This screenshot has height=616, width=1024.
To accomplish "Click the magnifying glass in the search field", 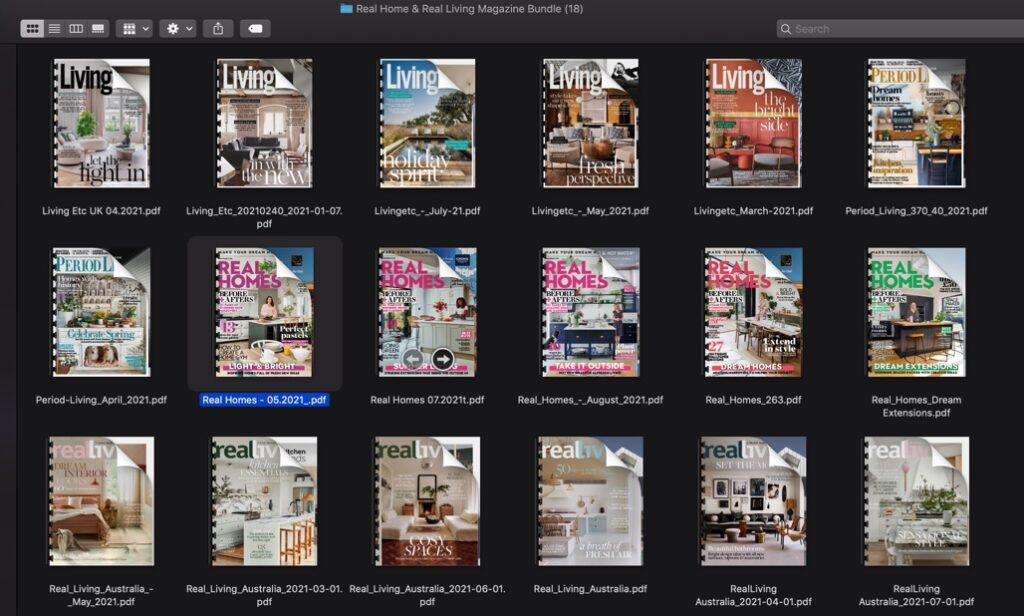I will (786, 29).
